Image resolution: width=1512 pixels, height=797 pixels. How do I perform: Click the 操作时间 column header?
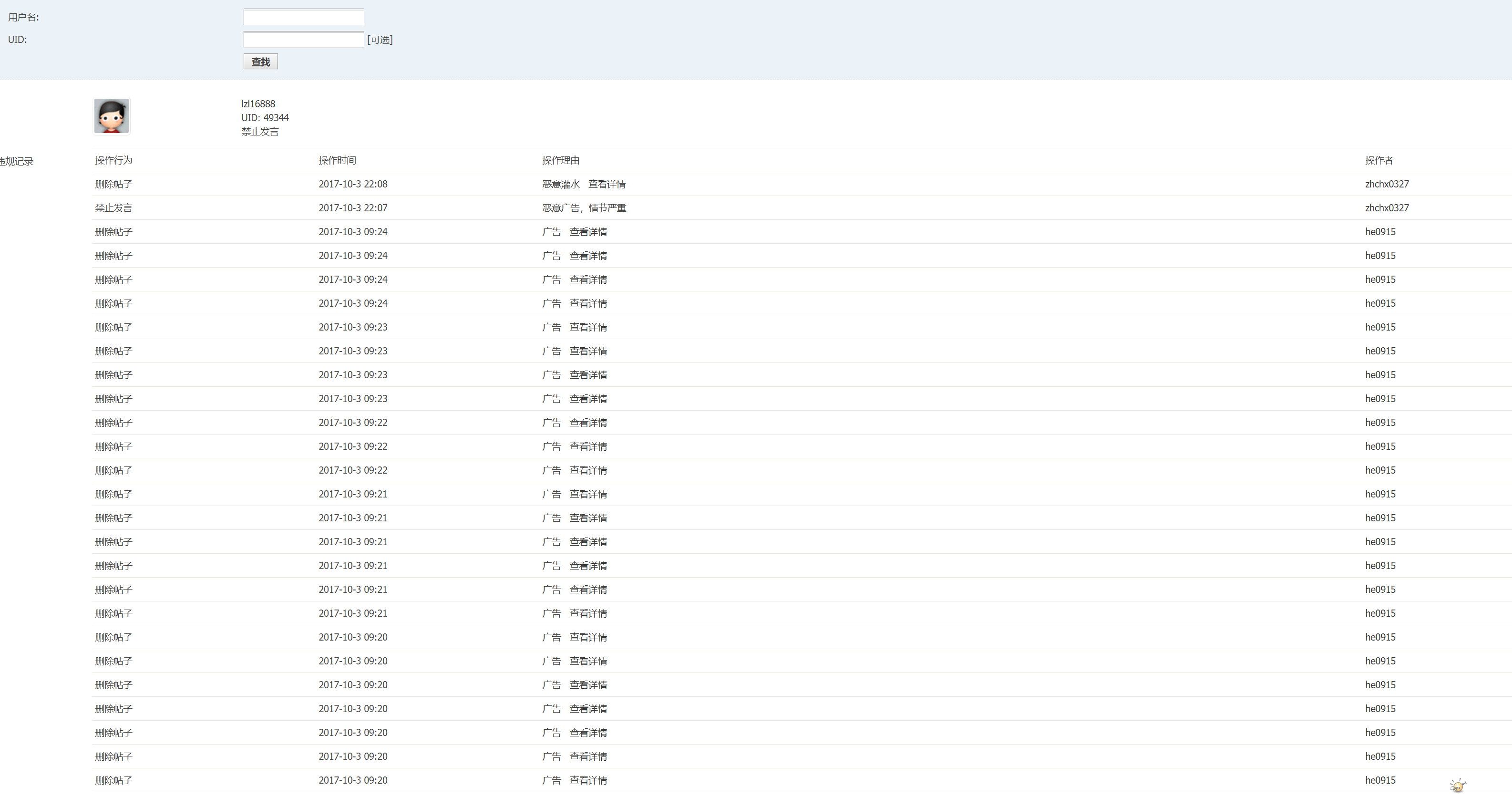(x=337, y=160)
